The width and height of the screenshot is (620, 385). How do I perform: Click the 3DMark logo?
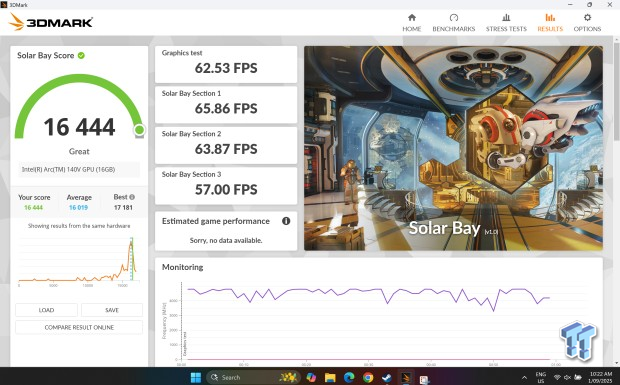click(51, 22)
